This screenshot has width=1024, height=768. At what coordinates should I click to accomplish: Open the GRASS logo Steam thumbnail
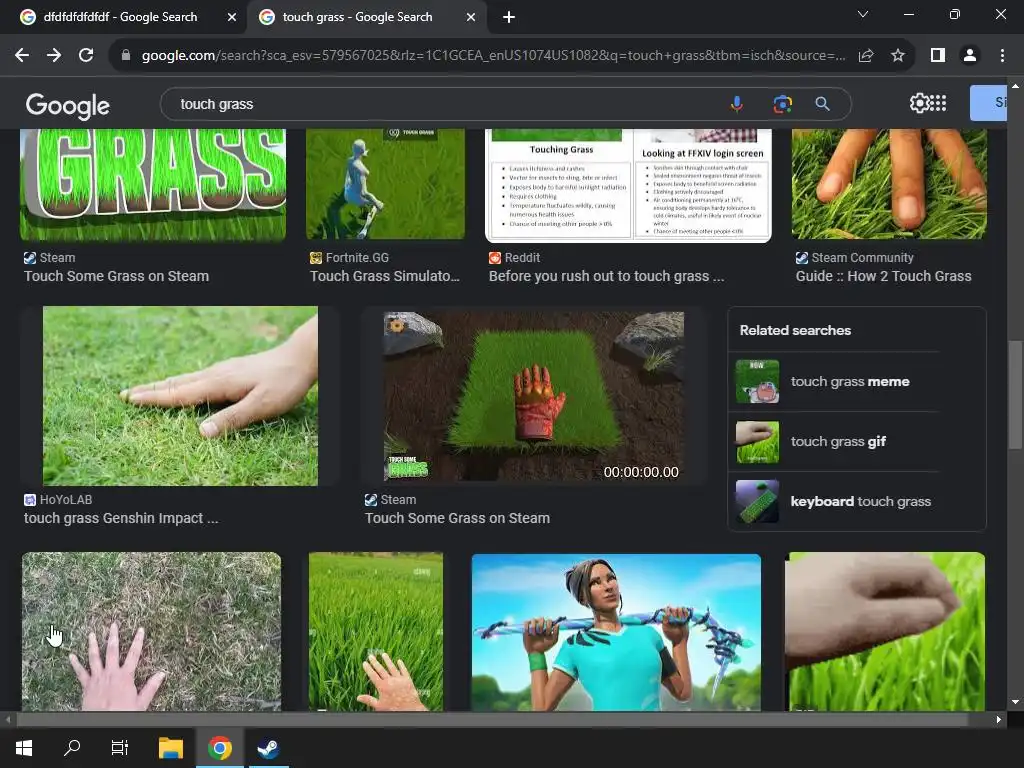coord(153,185)
